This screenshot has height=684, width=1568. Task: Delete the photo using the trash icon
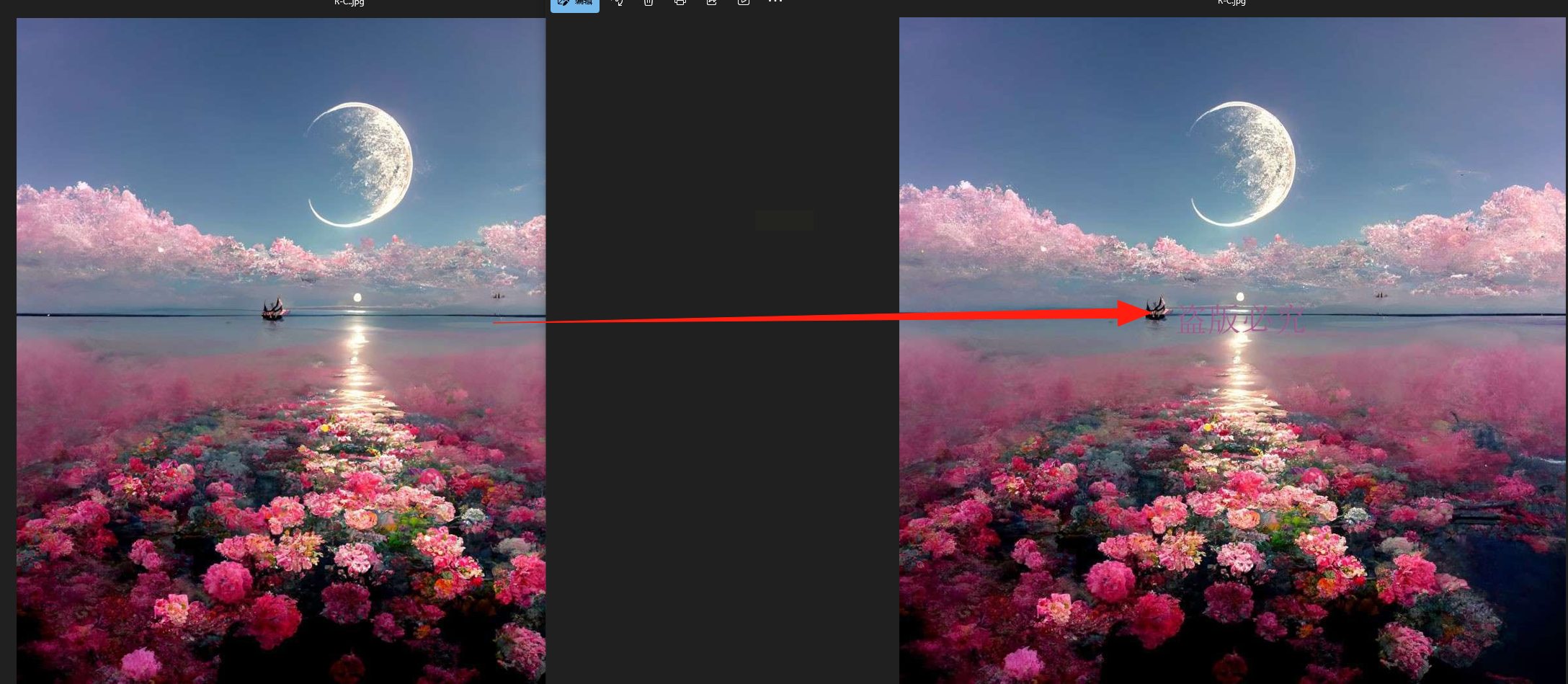[649, 2]
